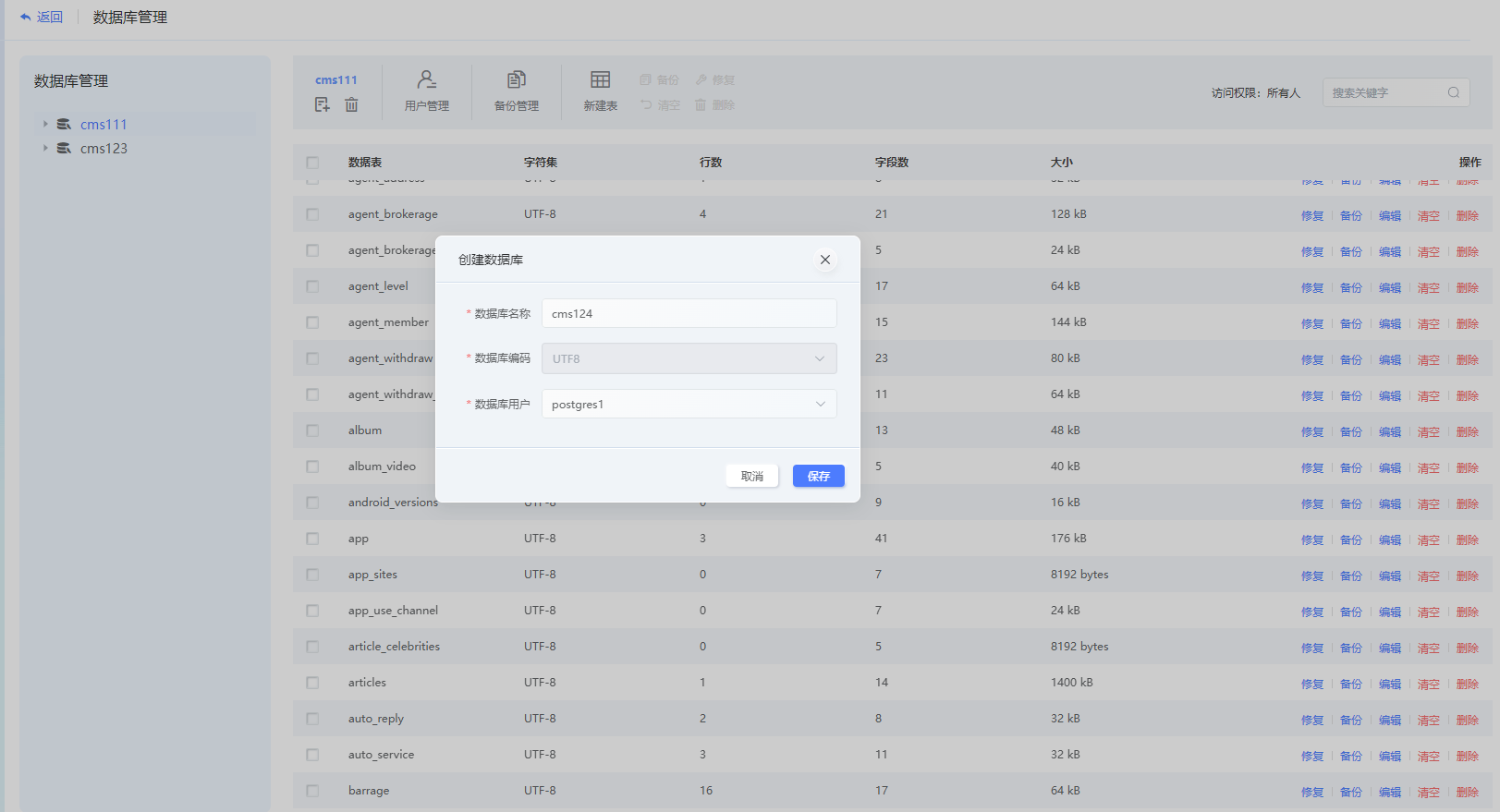Viewport: 1500px width, 812px height.
Task: Click 编辑 in agent_member row
Action: coord(1390,323)
